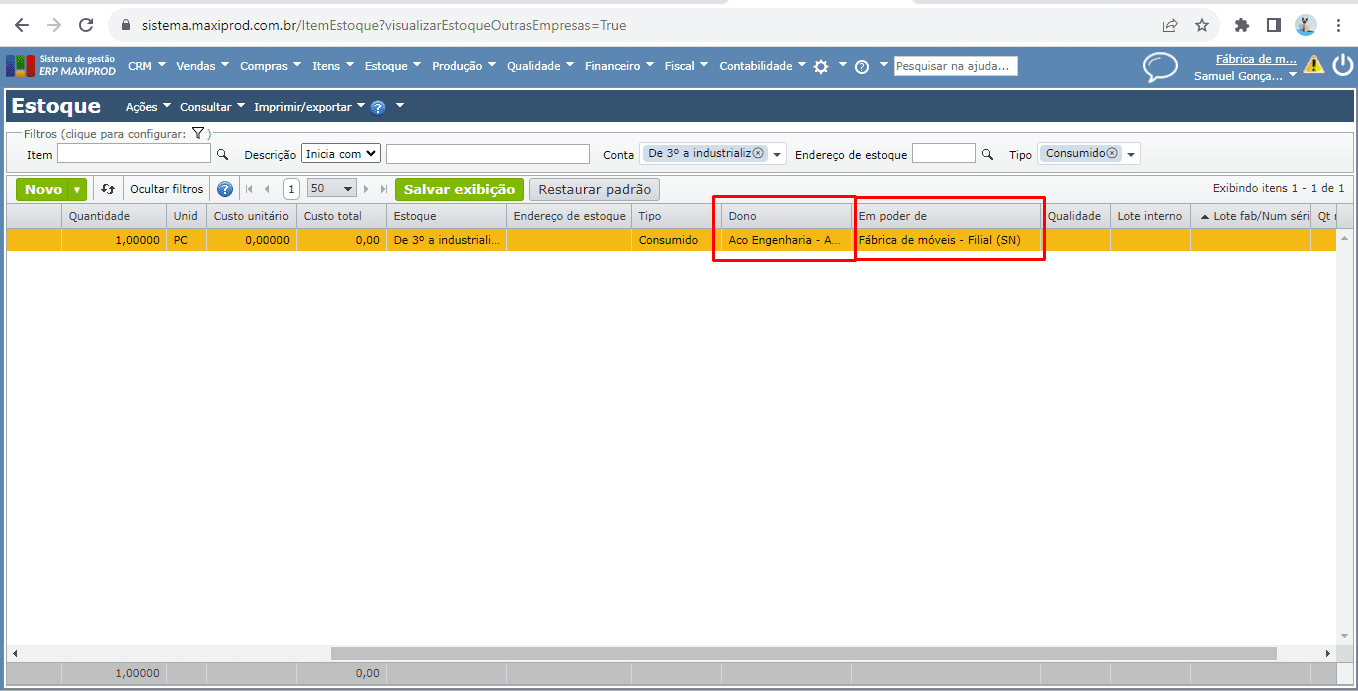This screenshot has width=1358, height=691.
Task: Open the browser extensions puzzle icon
Action: [1242, 25]
